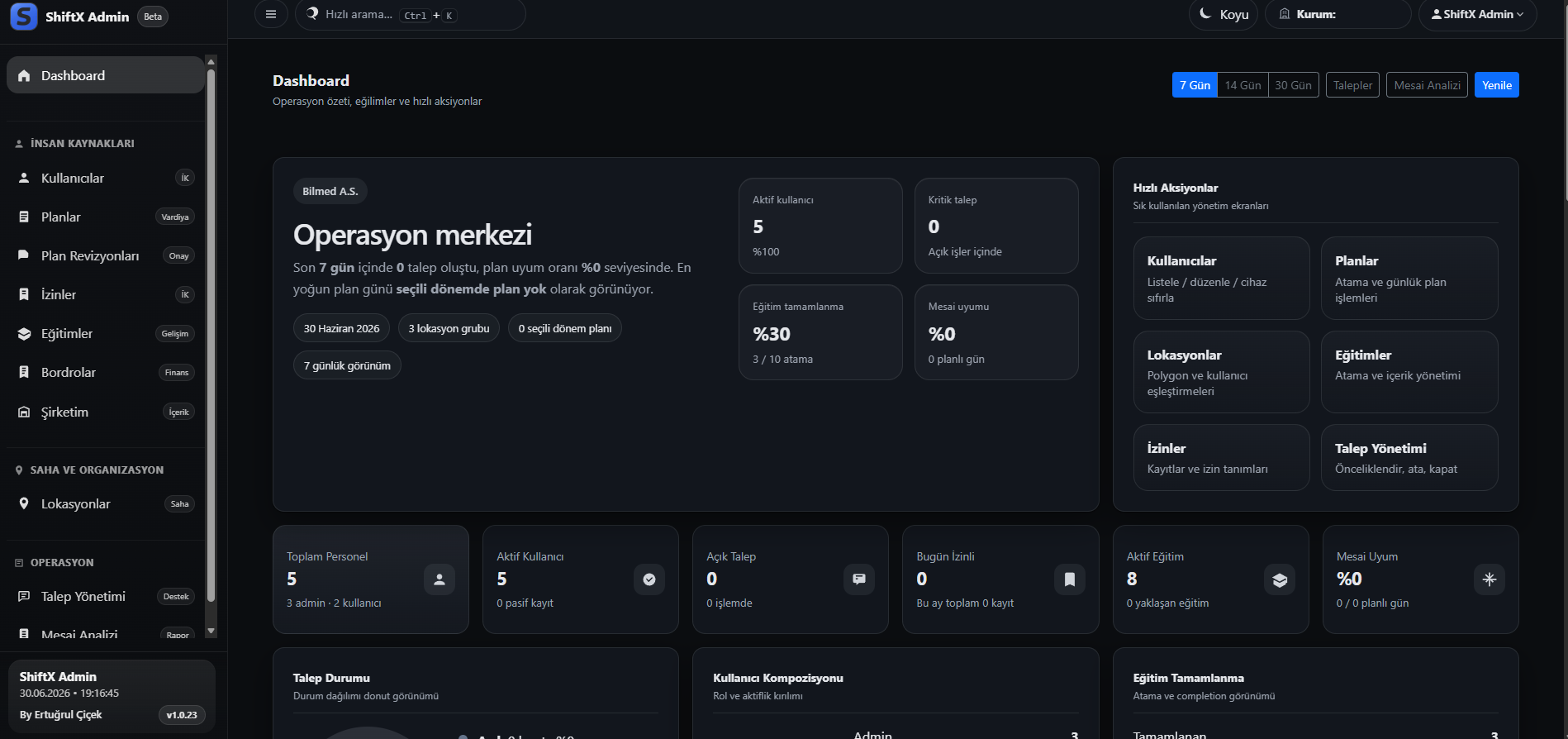
Task: Click the Beta badge next to ShiftX Admin
Action: point(153,17)
